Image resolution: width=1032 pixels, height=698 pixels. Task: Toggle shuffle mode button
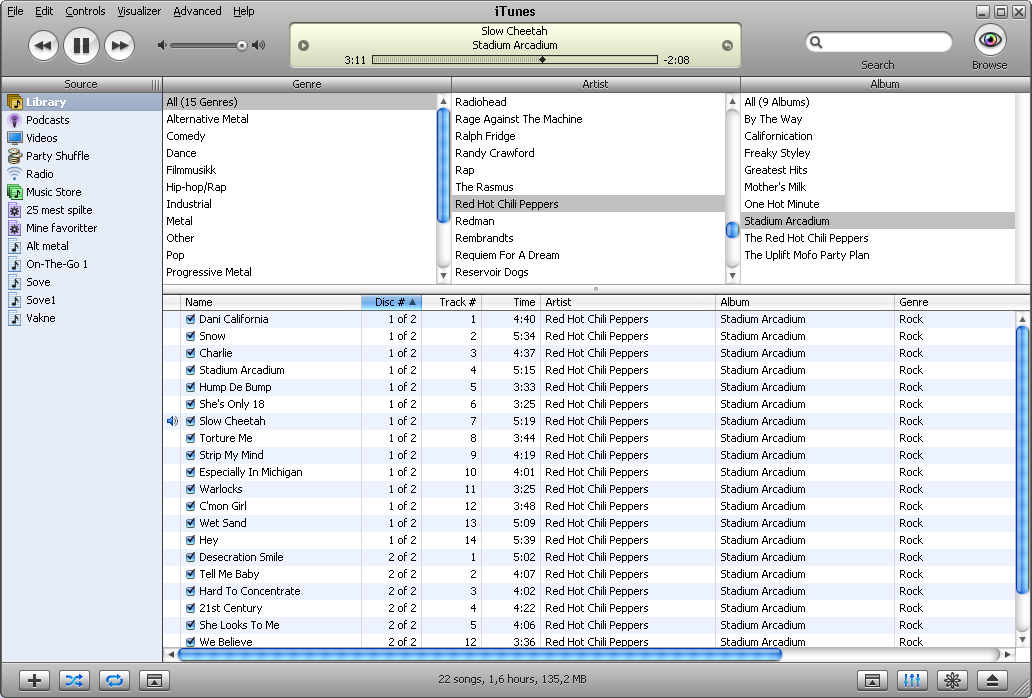(x=74, y=680)
